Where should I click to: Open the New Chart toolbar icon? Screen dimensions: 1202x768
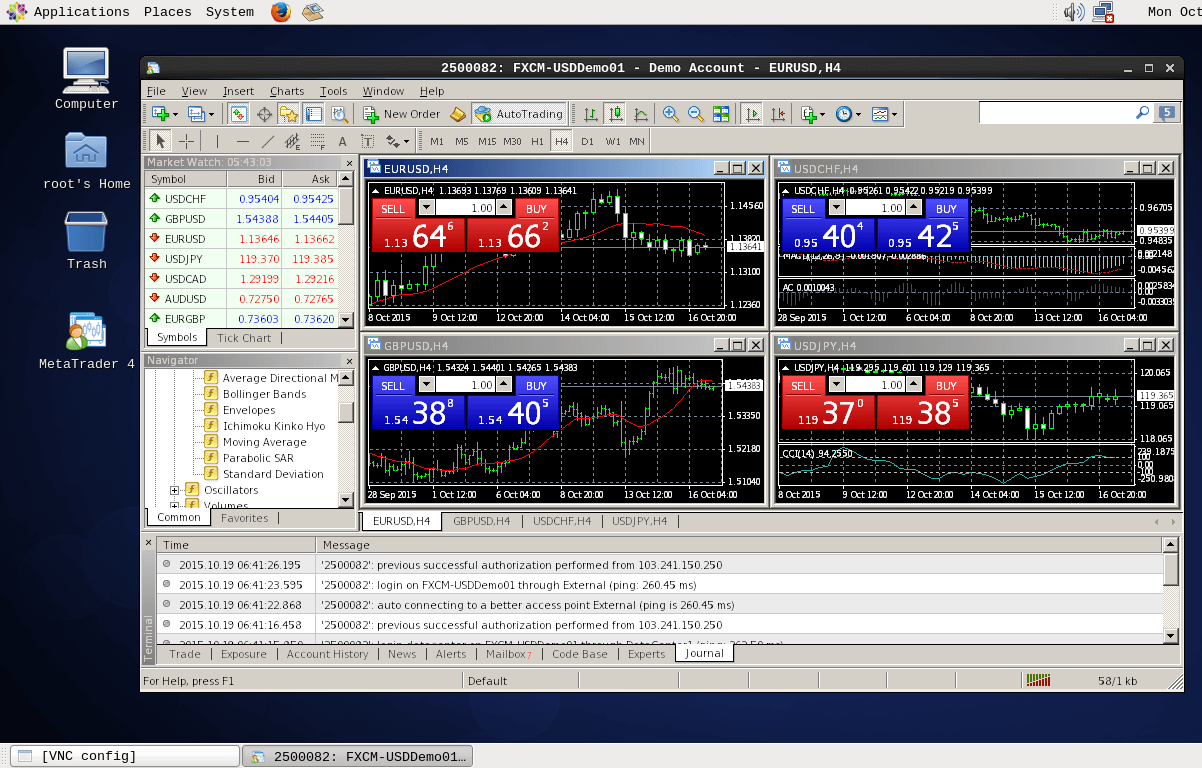(164, 114)
